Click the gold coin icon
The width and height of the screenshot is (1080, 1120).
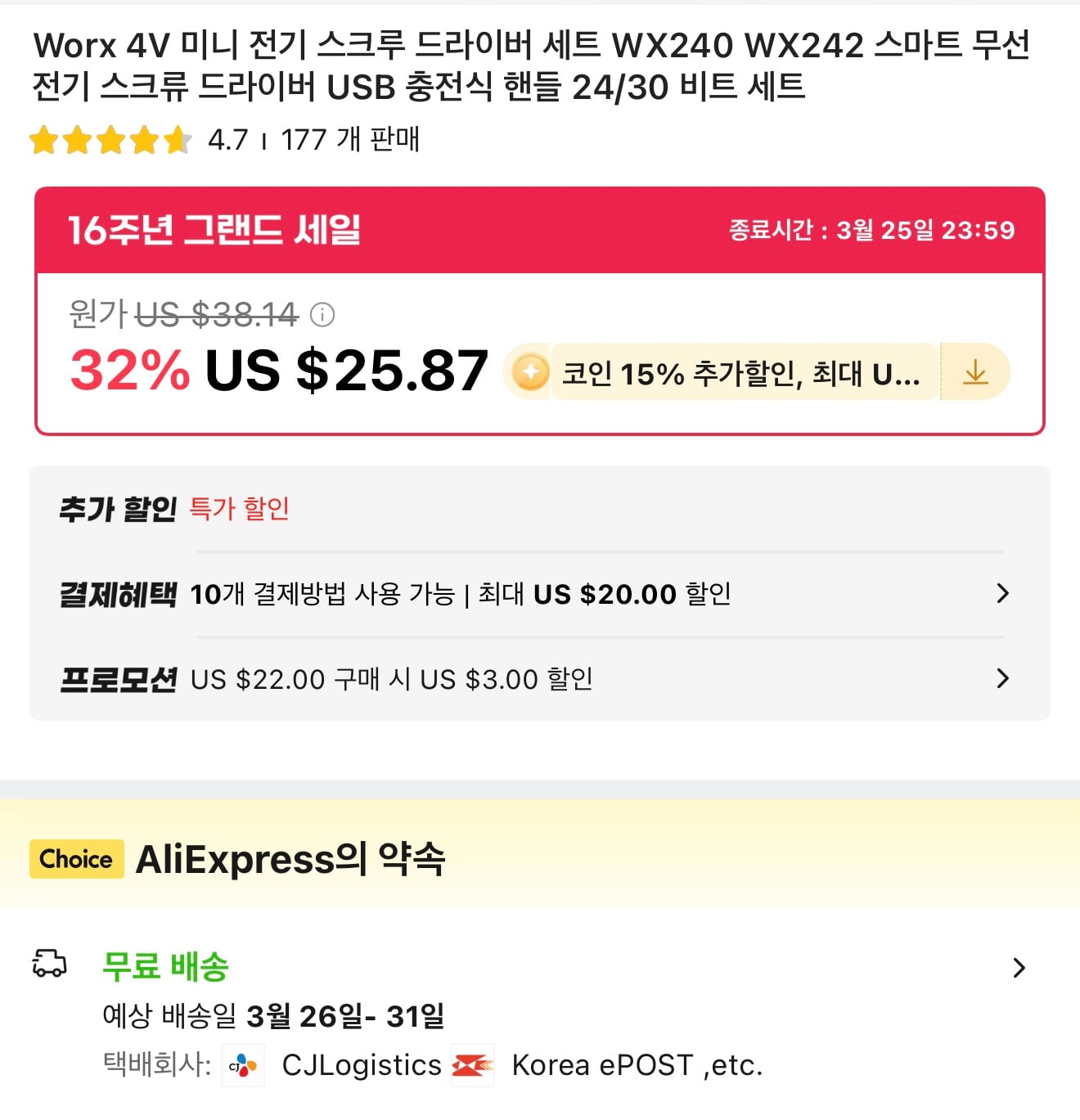coord(530,373)
